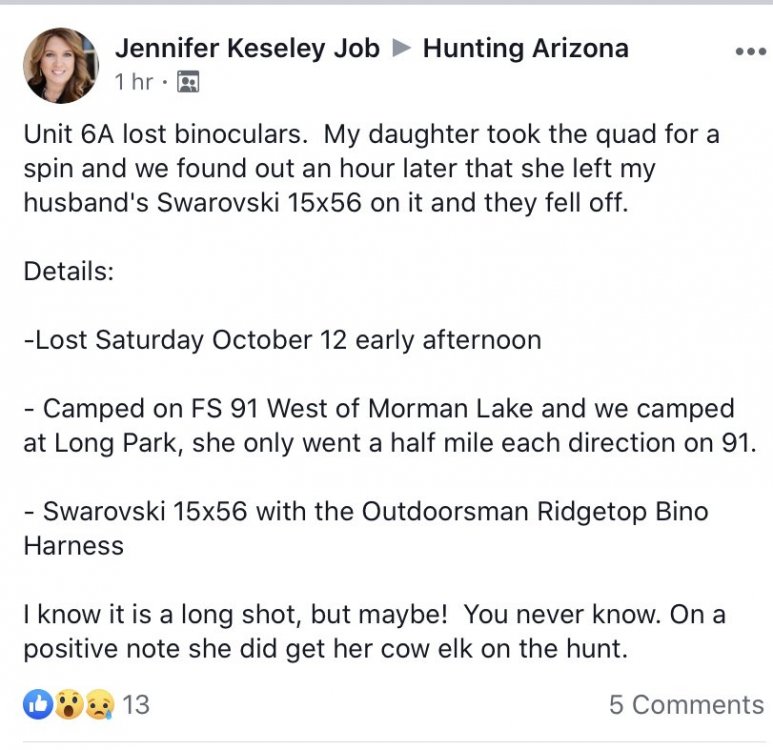Open Jennifer Keseley Job's profile photo

[x=61, y=66]
